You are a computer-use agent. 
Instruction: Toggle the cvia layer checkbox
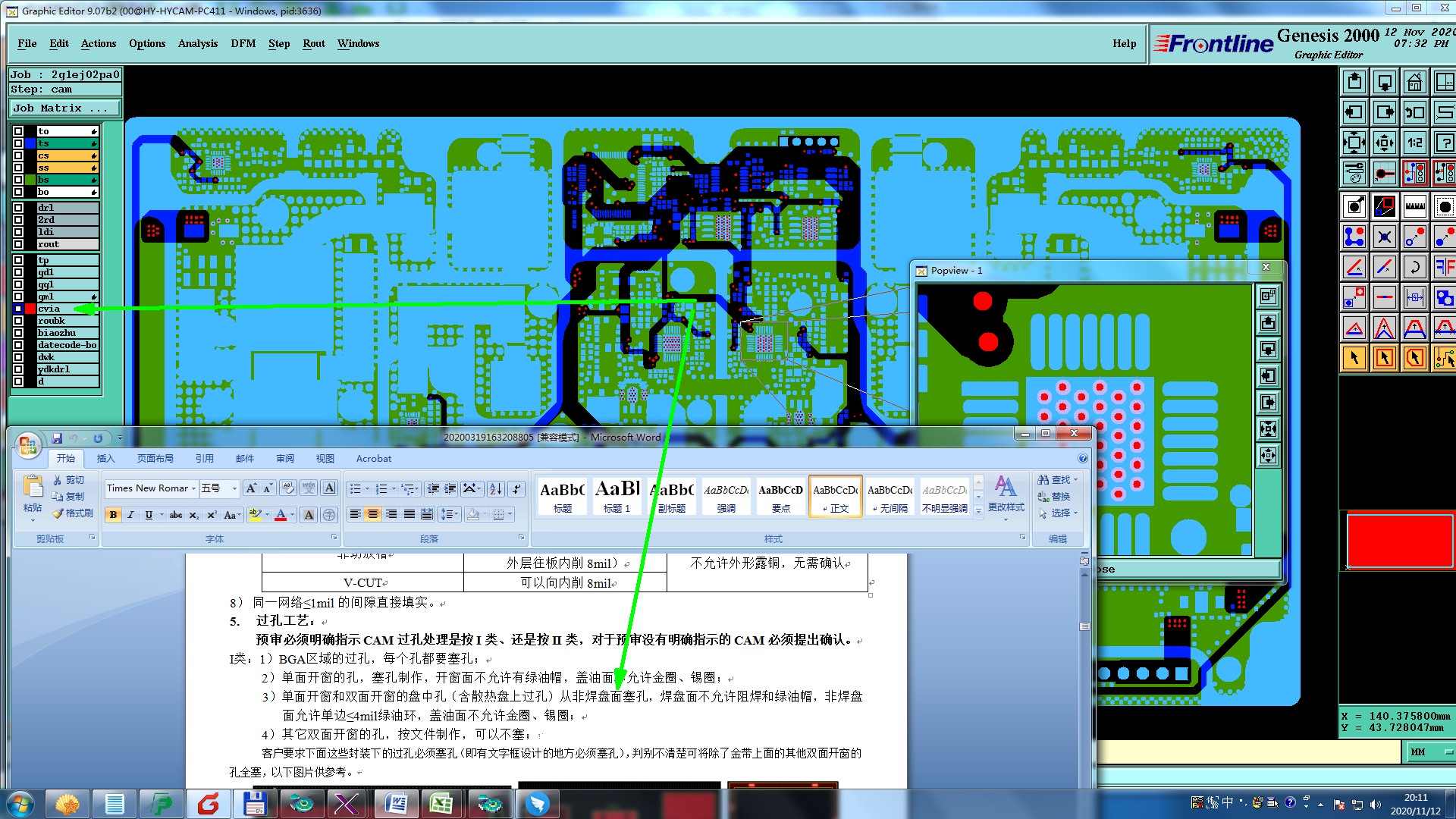18,309
